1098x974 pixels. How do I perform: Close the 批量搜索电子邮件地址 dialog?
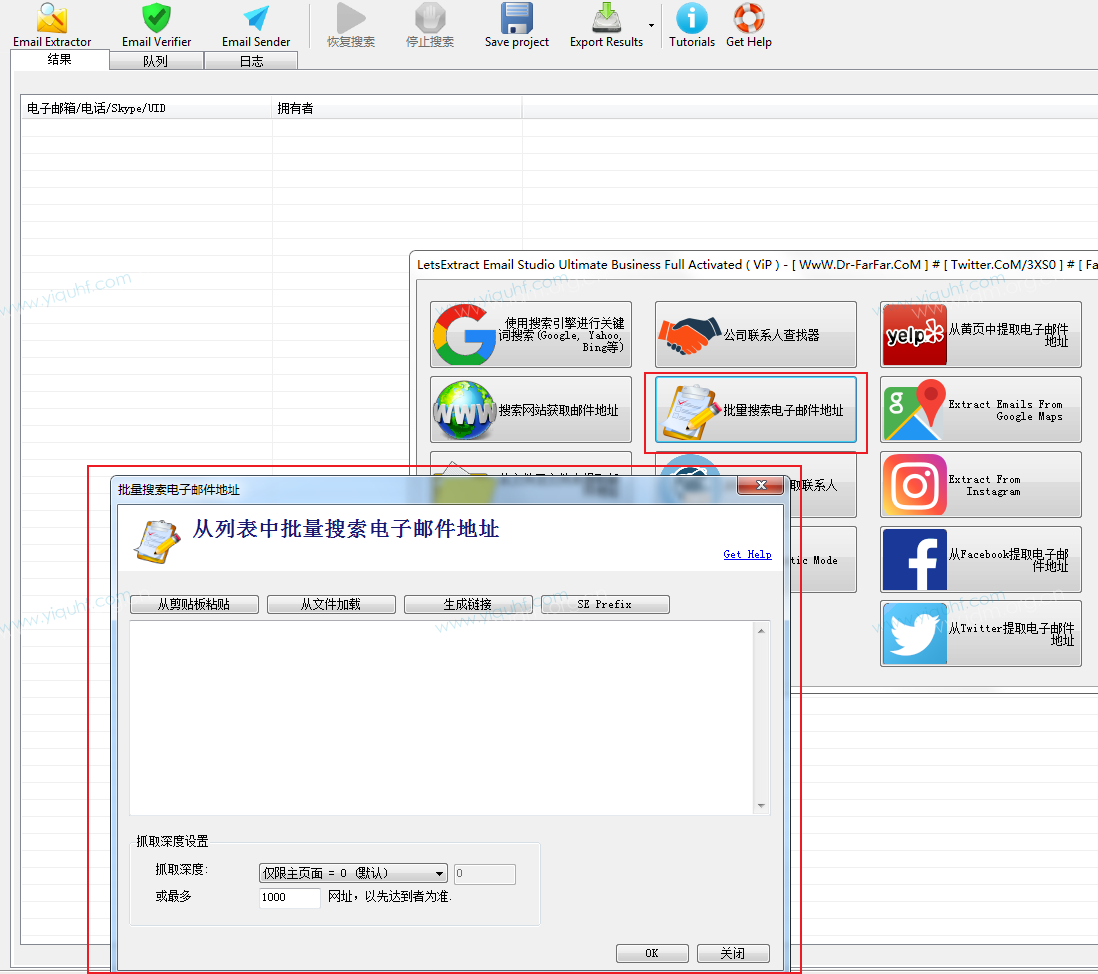coord(760,485)
